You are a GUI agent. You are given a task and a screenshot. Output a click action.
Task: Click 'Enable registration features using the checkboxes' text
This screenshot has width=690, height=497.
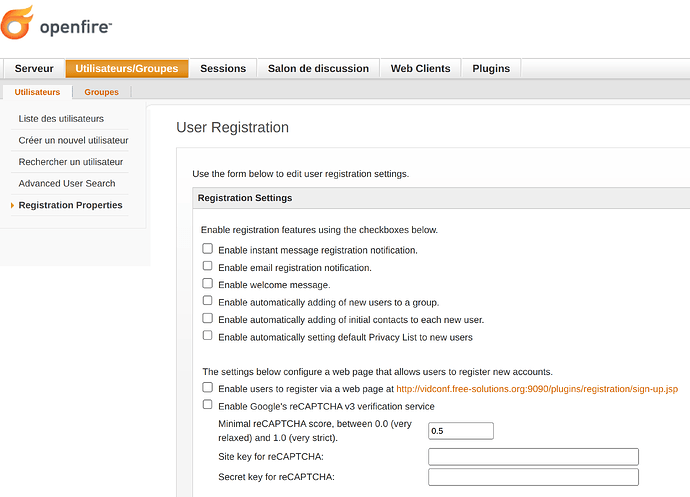click(319, 230)
